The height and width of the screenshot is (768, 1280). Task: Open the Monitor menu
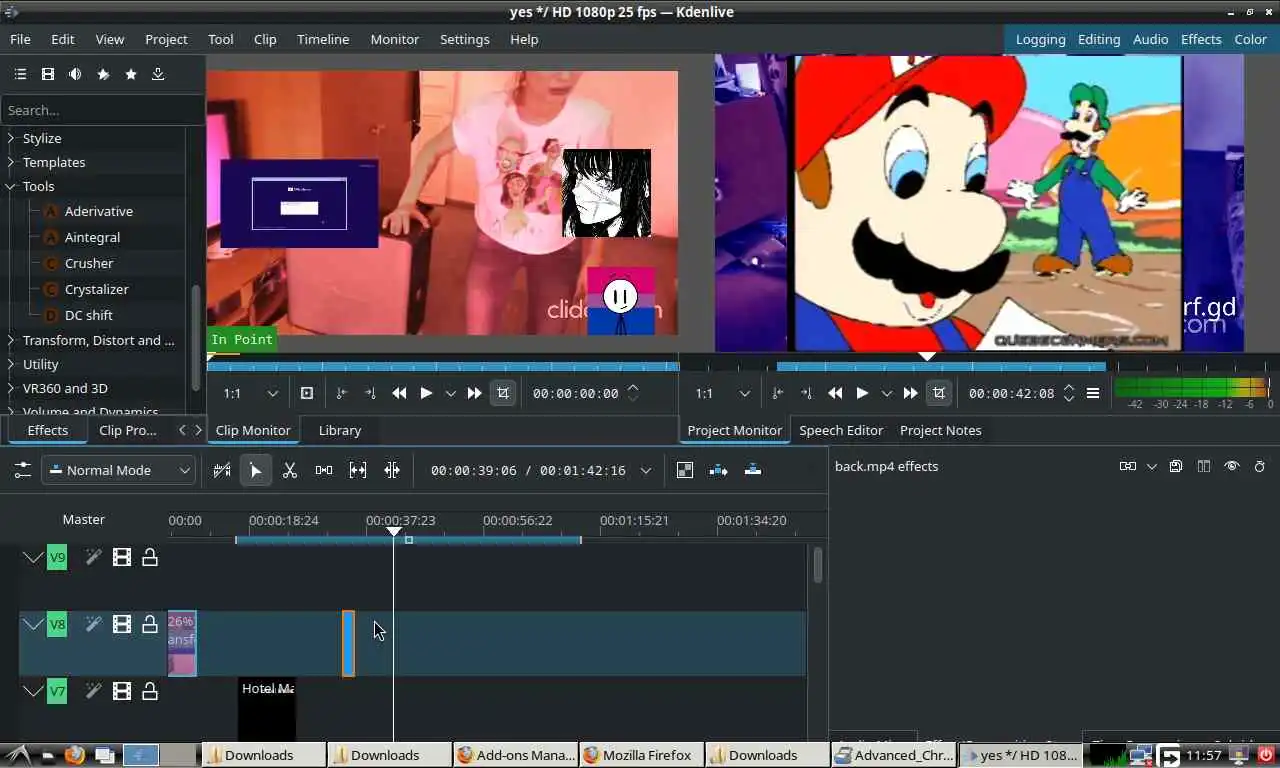point(395,39)
